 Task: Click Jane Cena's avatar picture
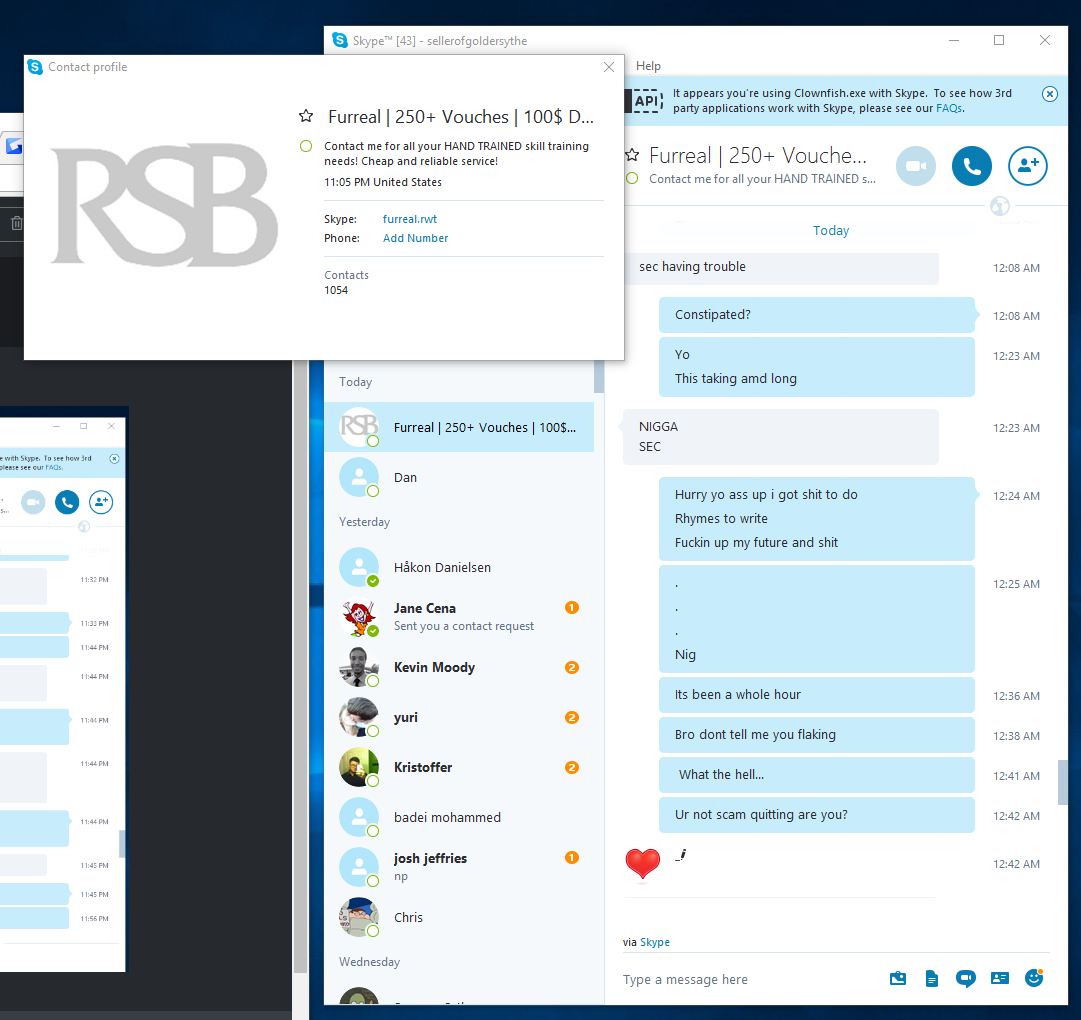click(x=359, y=617)
